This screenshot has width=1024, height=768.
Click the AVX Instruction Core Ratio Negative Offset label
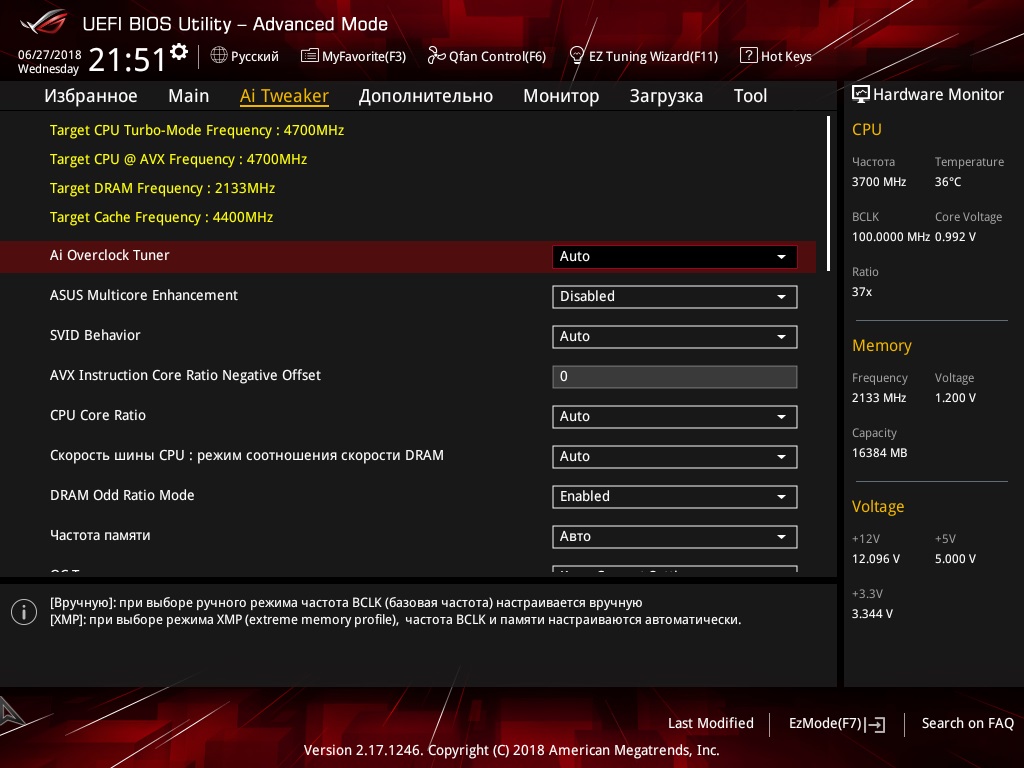[x=185, y=375]
